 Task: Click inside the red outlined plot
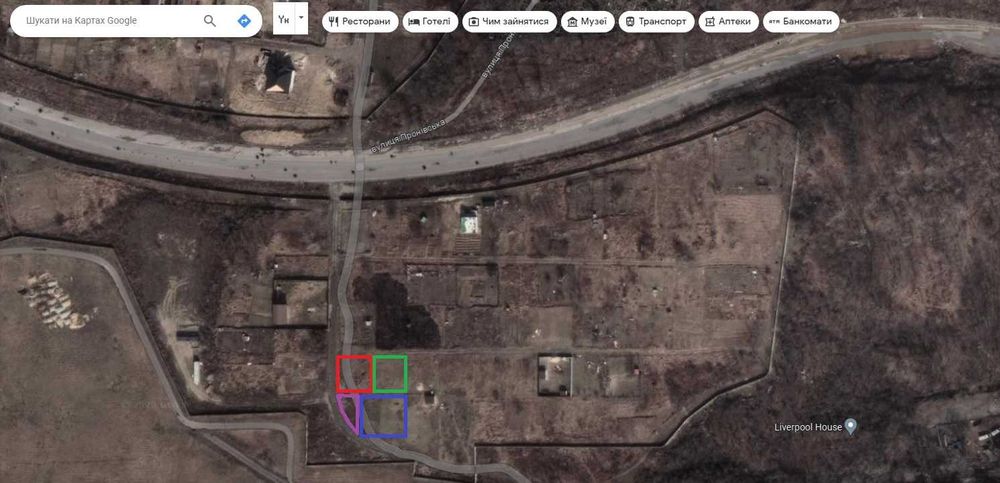tap(354, 374)
